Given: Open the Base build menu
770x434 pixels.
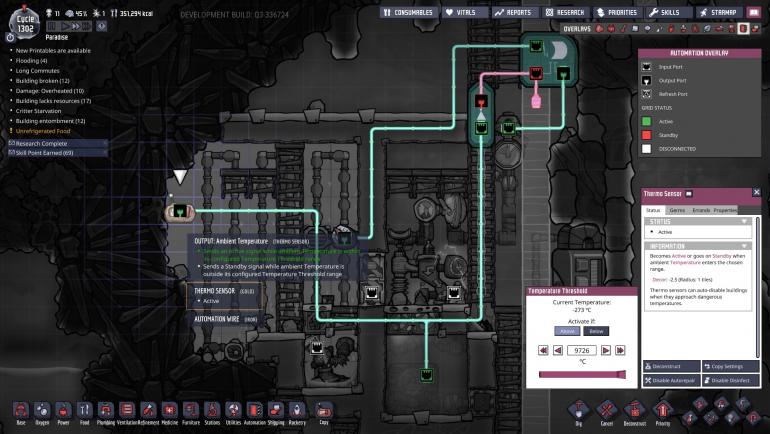Looking at the screenshot, I should click(21, 413).
